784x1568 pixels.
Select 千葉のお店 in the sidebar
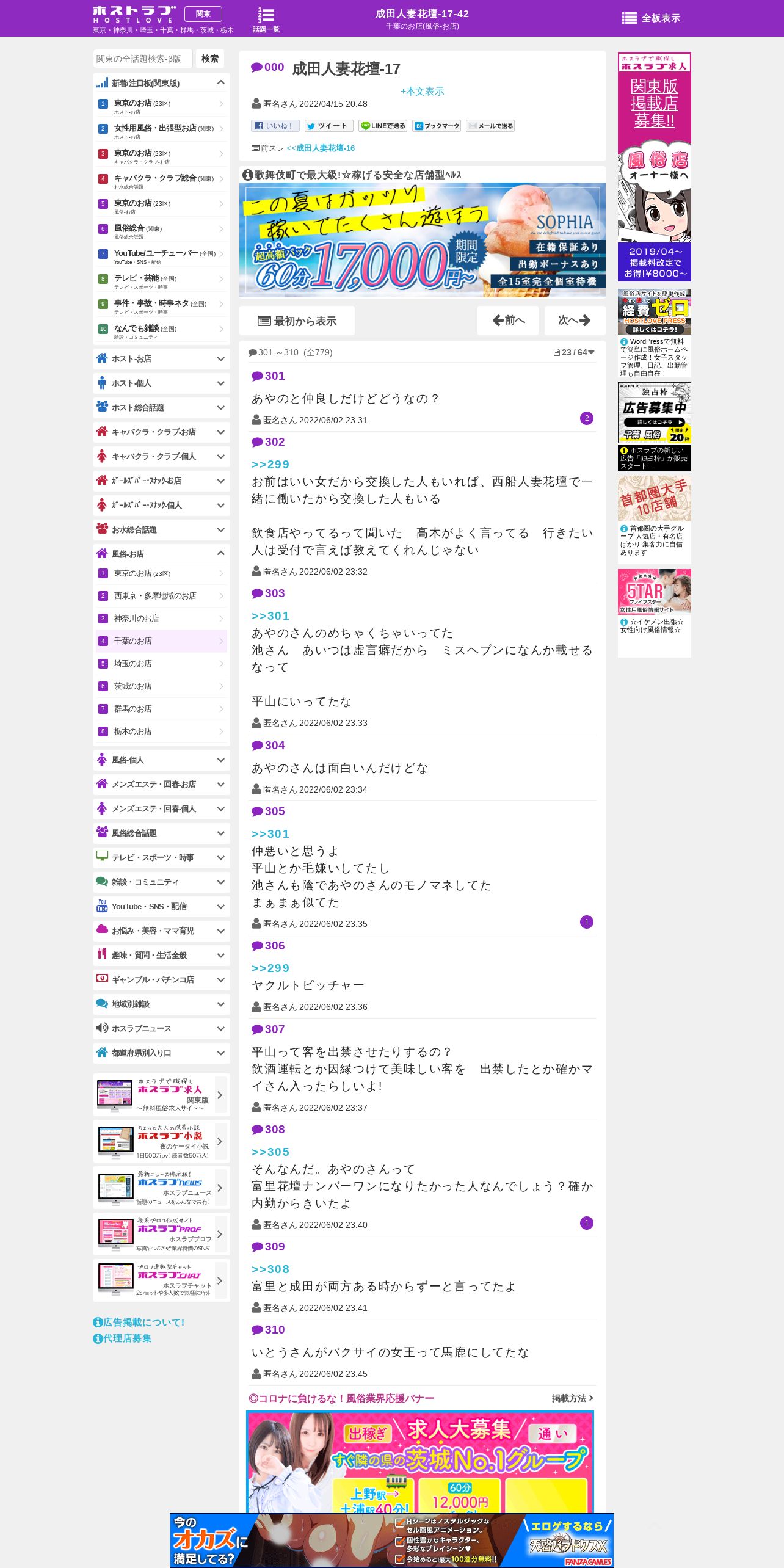click(x=161, y=641)
